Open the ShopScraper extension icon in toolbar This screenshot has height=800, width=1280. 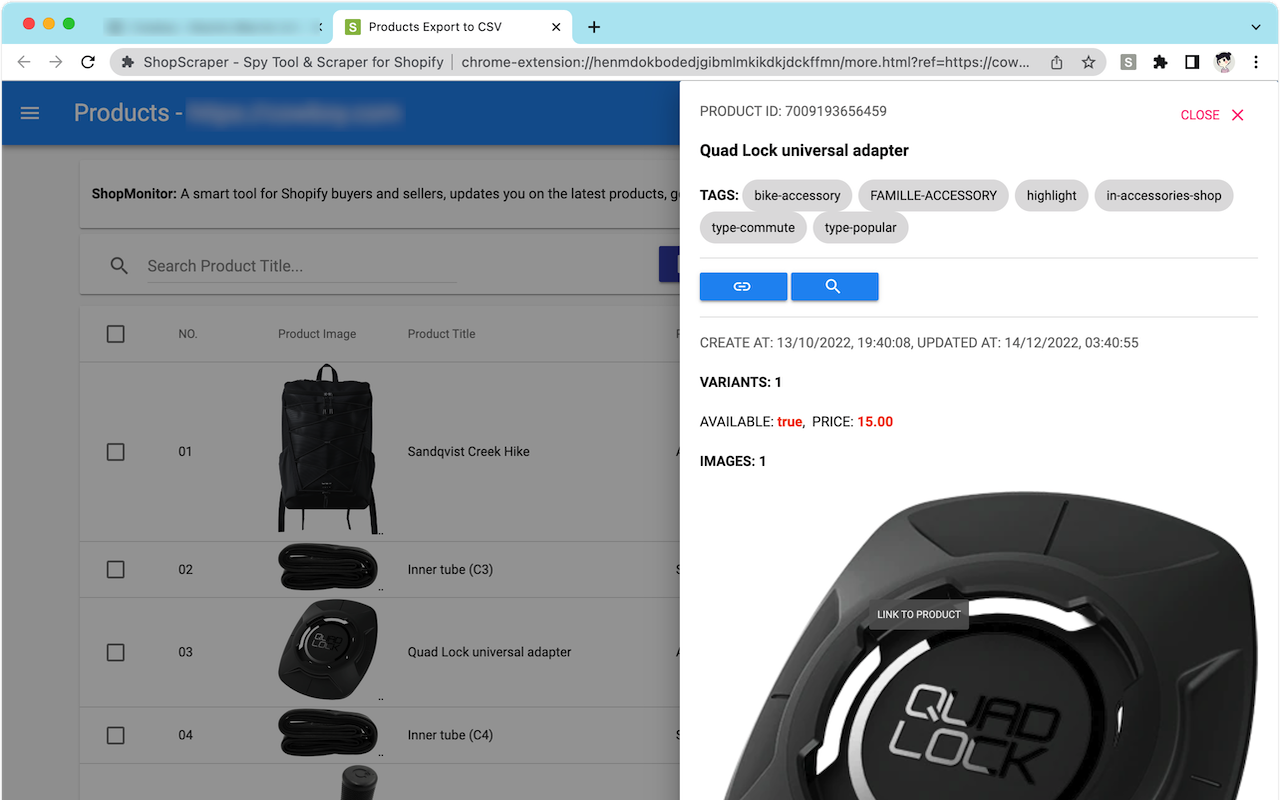[x=1128, y=61]
